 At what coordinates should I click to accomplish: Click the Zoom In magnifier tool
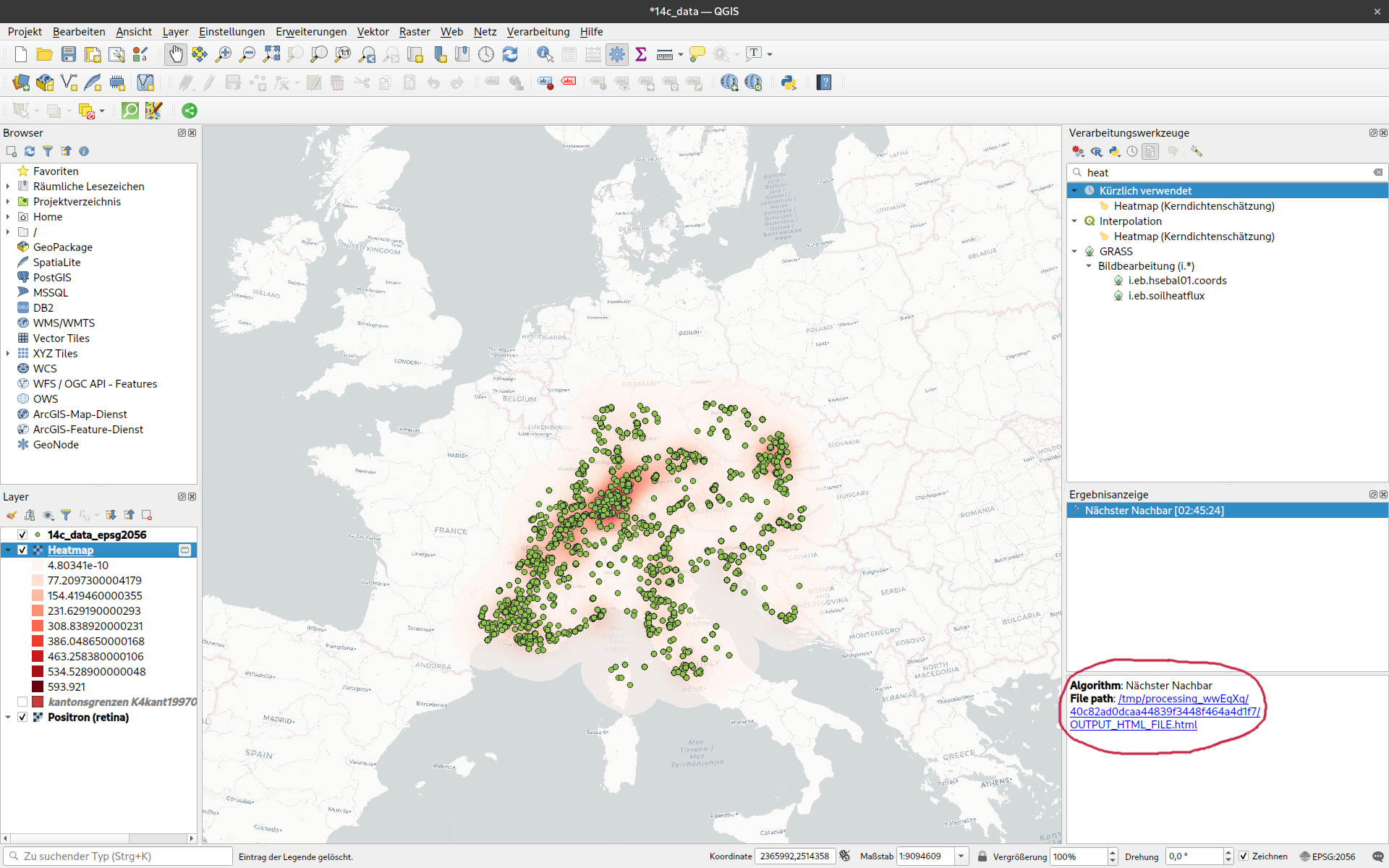224,54
